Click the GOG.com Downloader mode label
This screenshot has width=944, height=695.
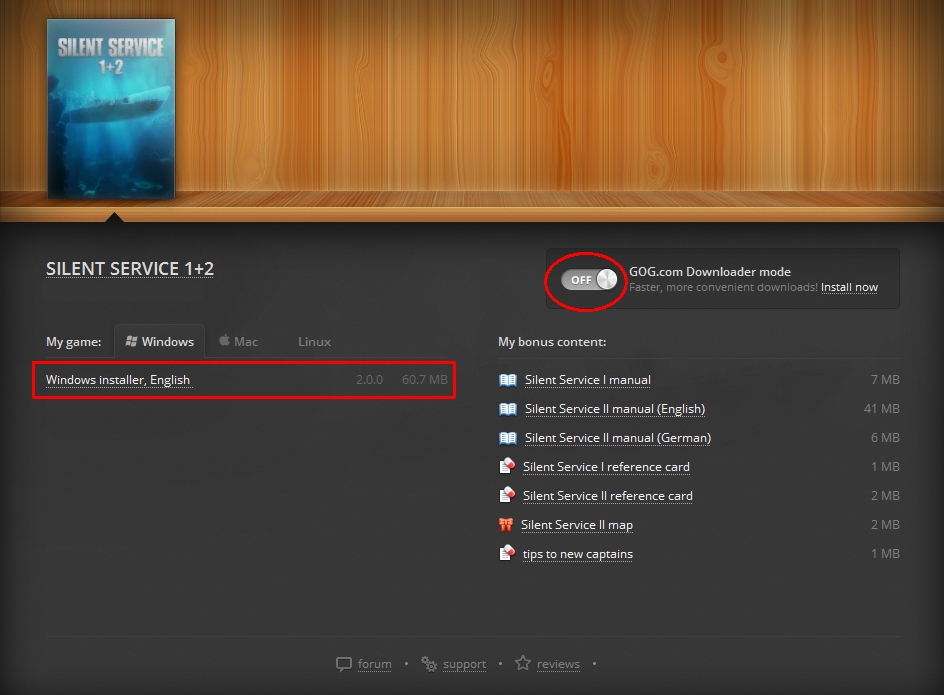point(710,272)
